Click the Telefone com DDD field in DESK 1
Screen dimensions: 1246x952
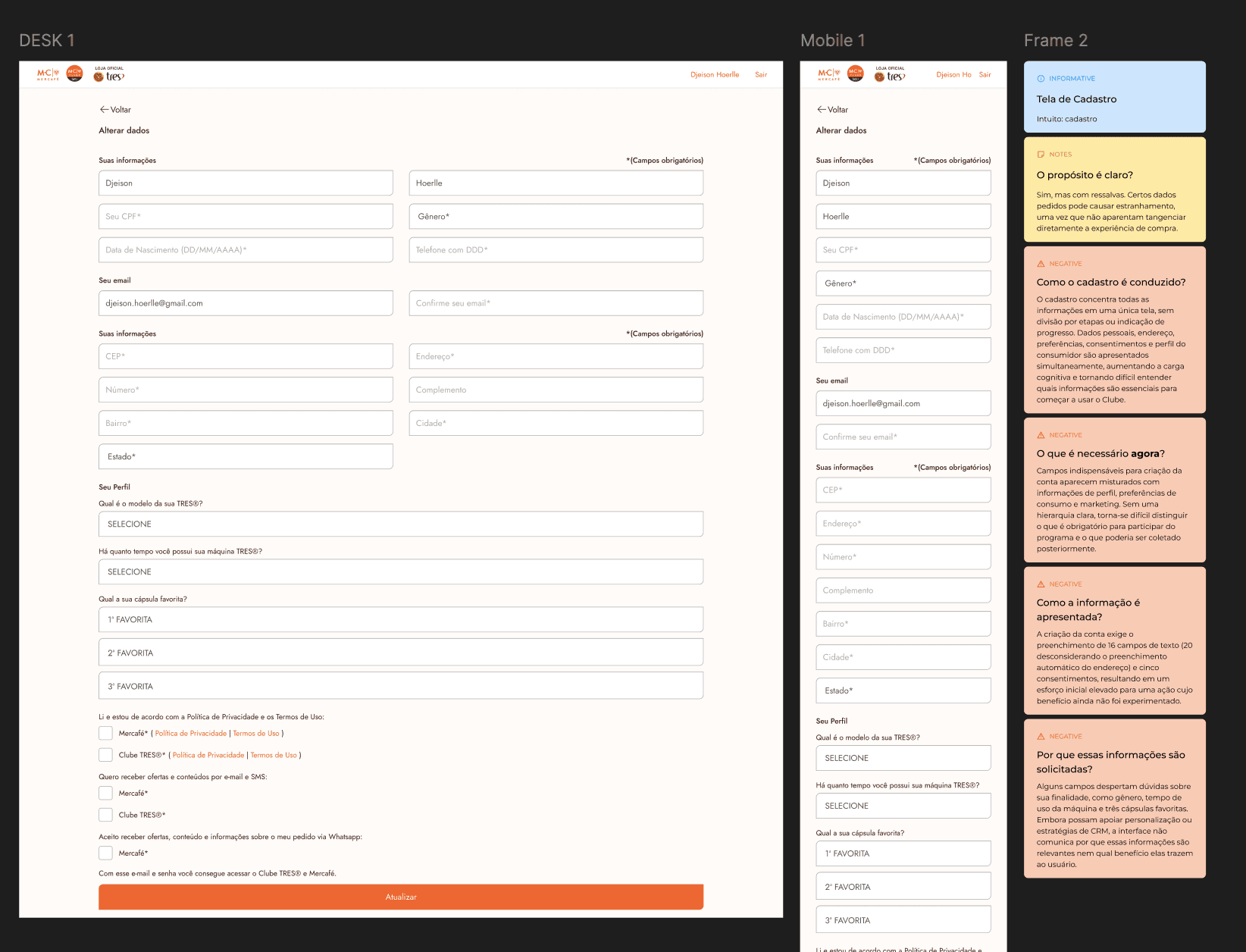click(x=556, y=250)
